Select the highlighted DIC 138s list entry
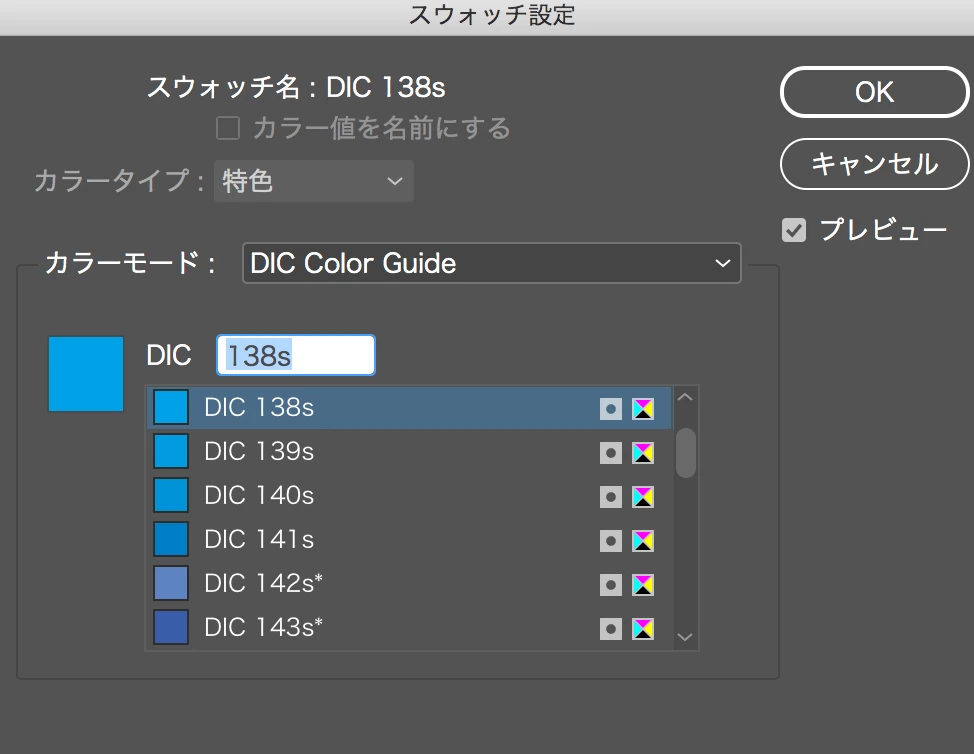 click(x=409, y=407)
